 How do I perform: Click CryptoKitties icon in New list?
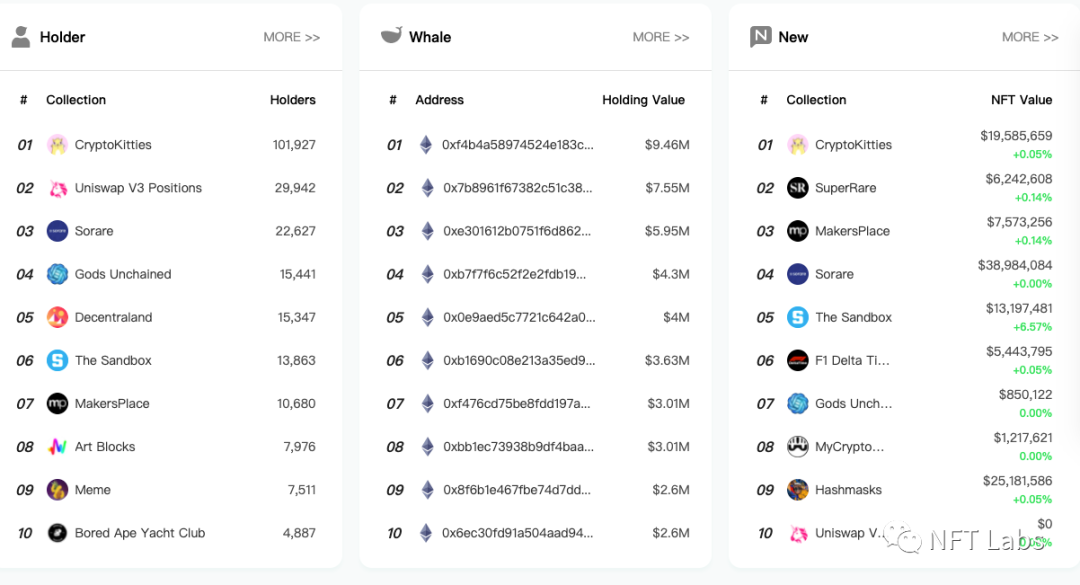798,145
